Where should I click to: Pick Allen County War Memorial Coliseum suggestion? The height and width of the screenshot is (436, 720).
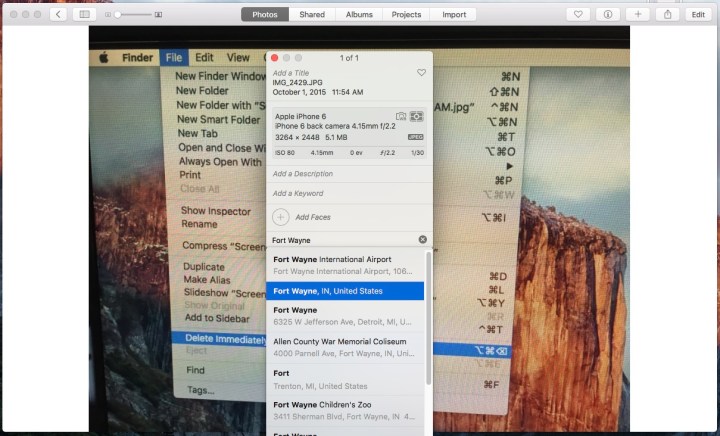tap(345, 347)
